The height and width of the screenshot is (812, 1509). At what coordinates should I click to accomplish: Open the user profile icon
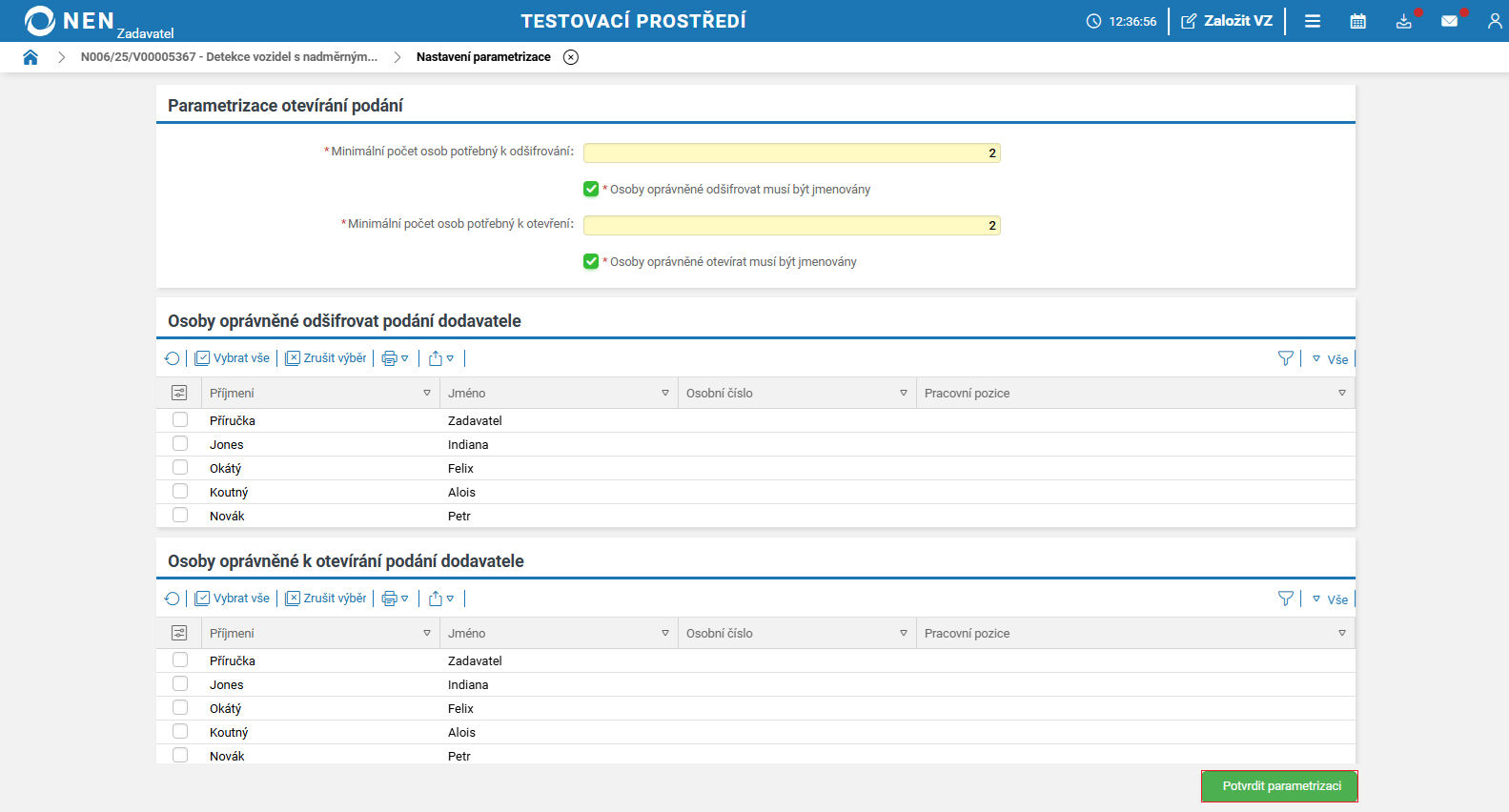coord(1494,21)
